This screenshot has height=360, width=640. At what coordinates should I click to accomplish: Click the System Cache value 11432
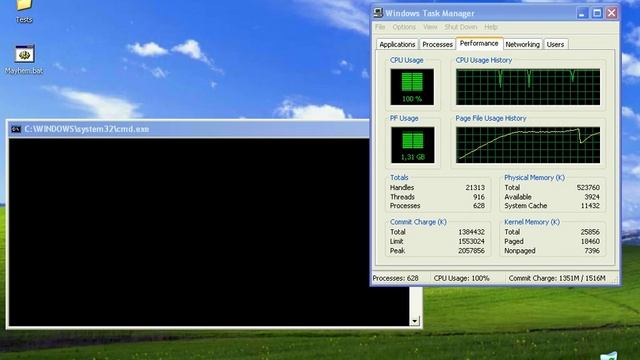point(590,206)
